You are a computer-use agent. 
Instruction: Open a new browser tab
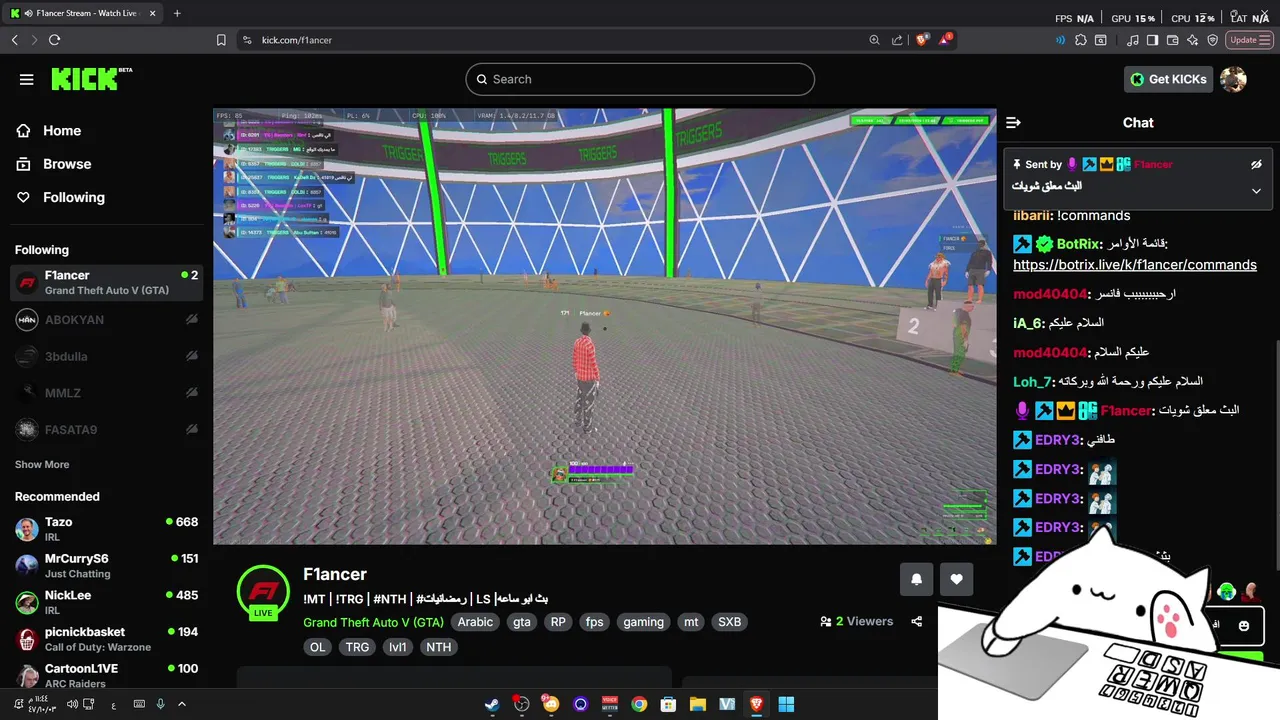tap(177, 13)
